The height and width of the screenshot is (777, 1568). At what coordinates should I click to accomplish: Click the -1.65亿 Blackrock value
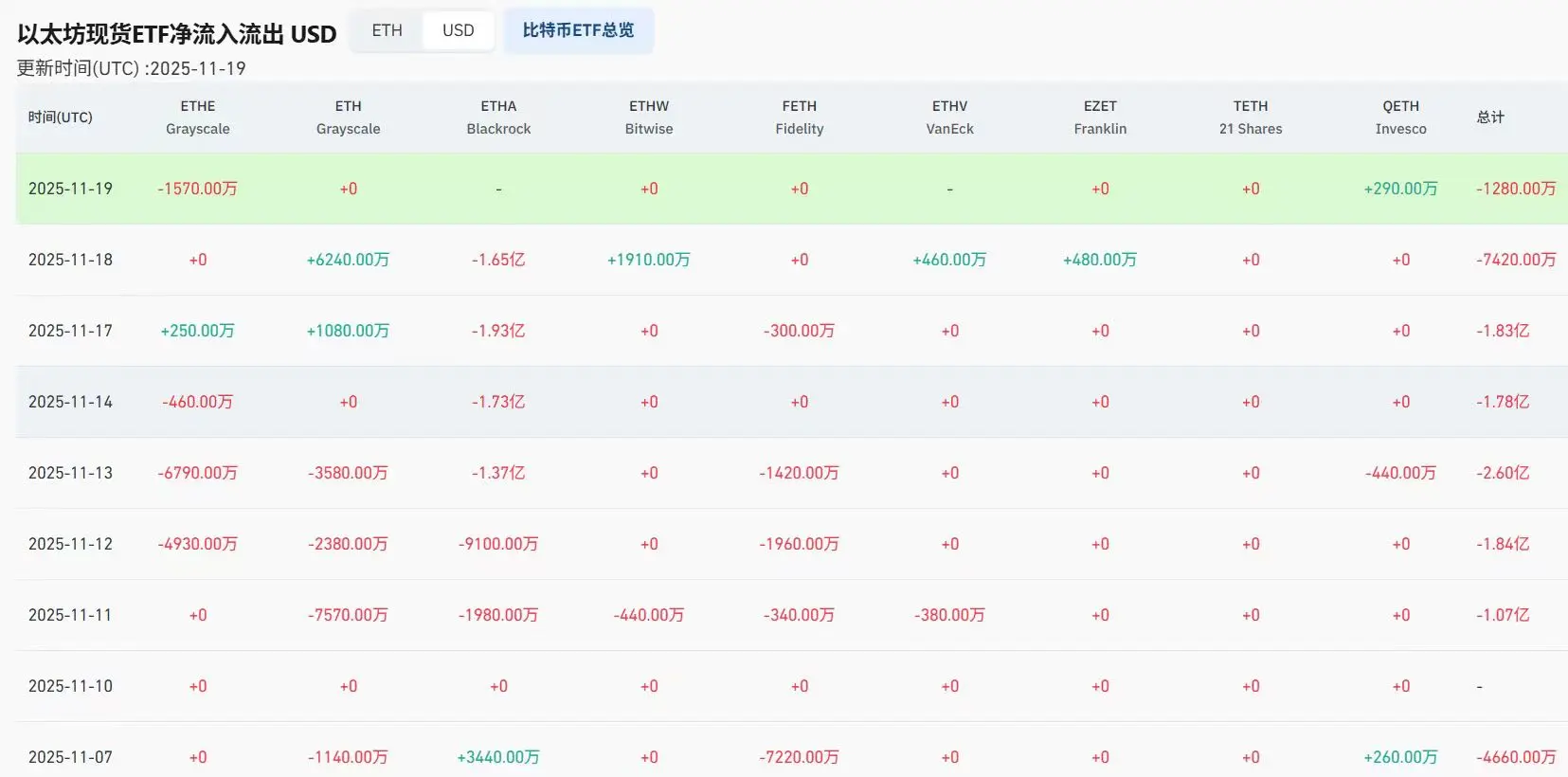pos(498,260)
